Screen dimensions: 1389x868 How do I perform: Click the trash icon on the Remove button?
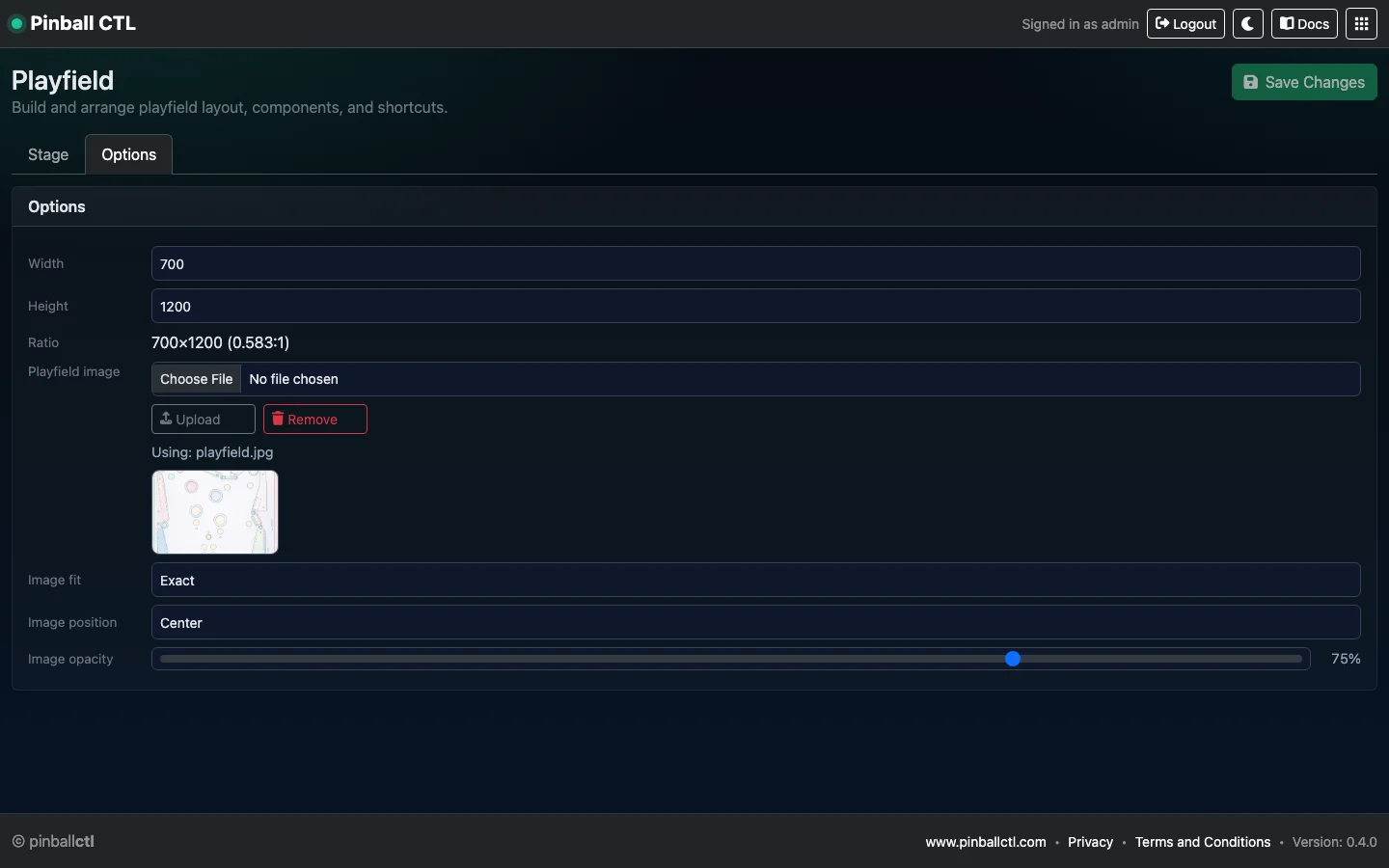[x=278, y=420]
